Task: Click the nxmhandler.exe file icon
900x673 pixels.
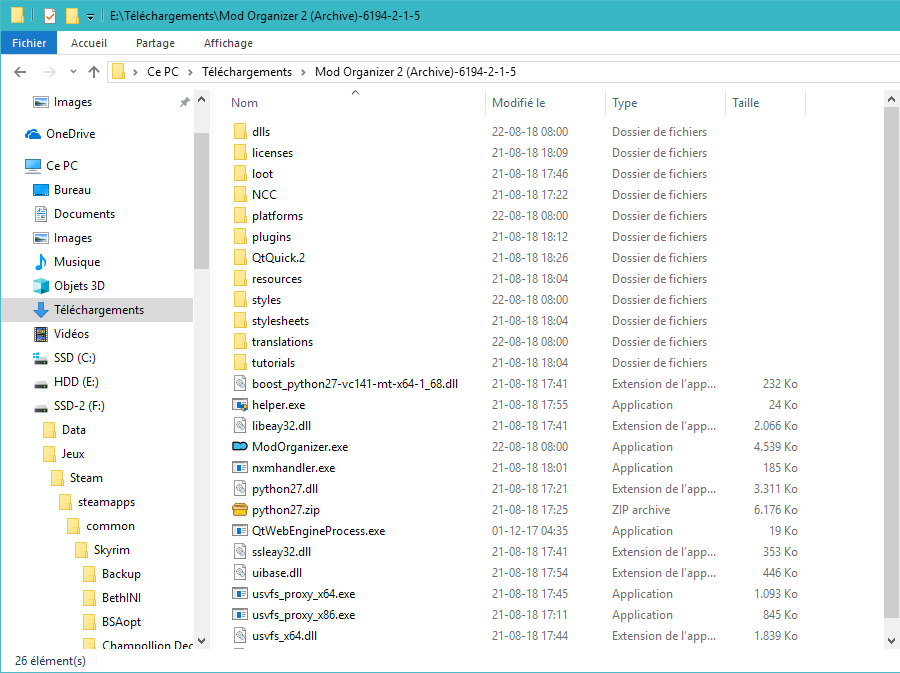Action: [239, 468]
